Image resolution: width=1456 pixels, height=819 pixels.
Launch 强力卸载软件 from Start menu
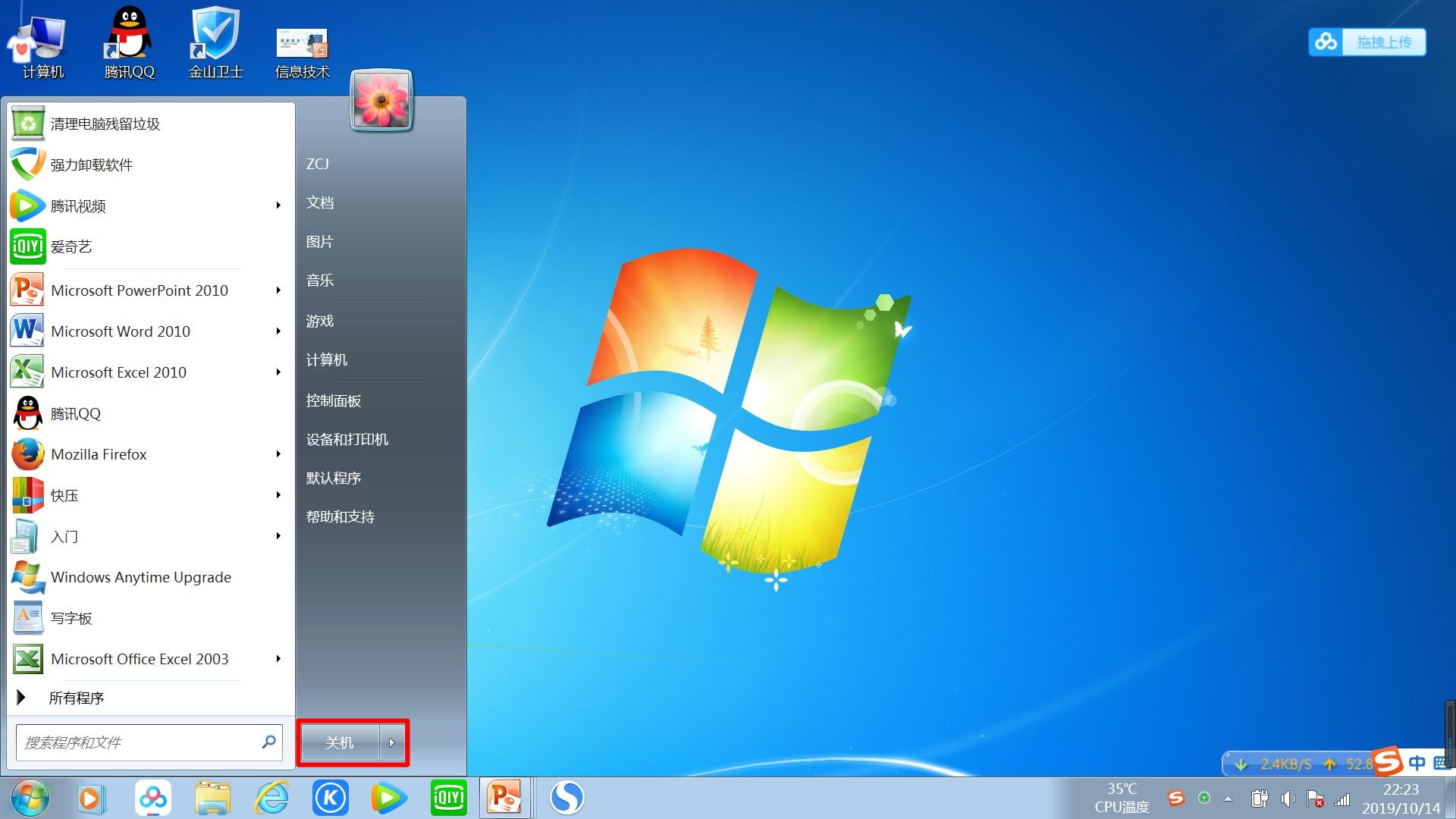click(x=150, y=165)
